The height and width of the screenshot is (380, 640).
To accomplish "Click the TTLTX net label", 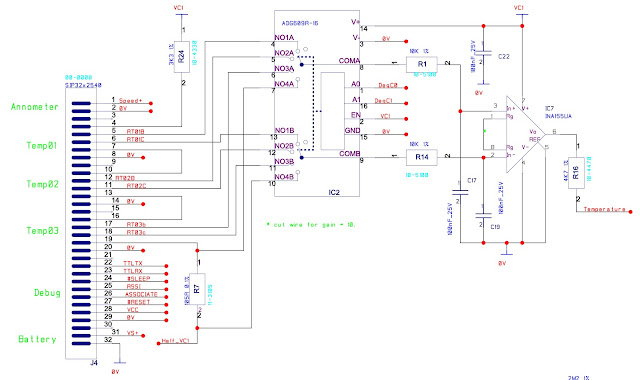I will 133,264.
